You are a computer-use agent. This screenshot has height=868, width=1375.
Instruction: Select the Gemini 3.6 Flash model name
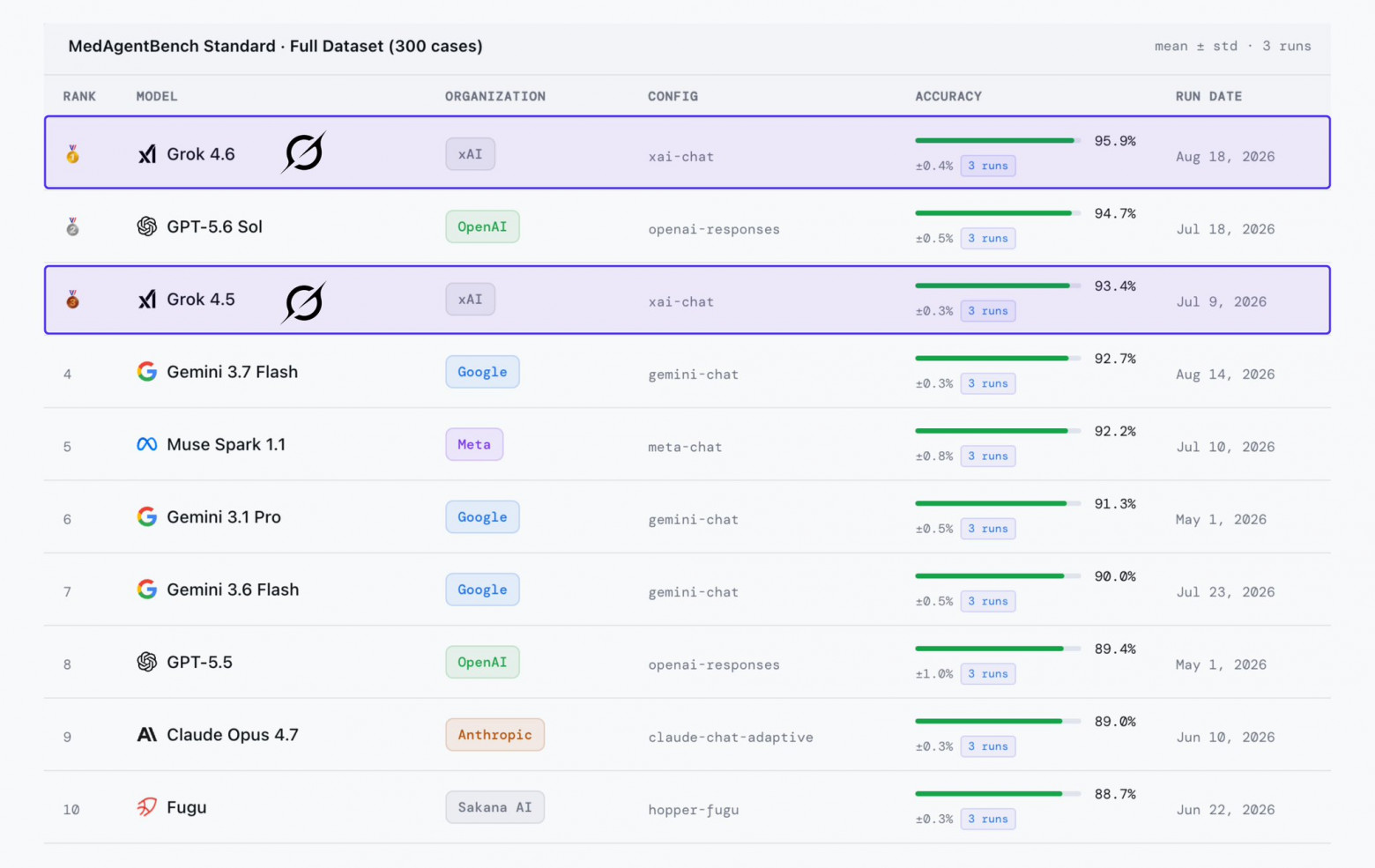click(x=233, y=590)
